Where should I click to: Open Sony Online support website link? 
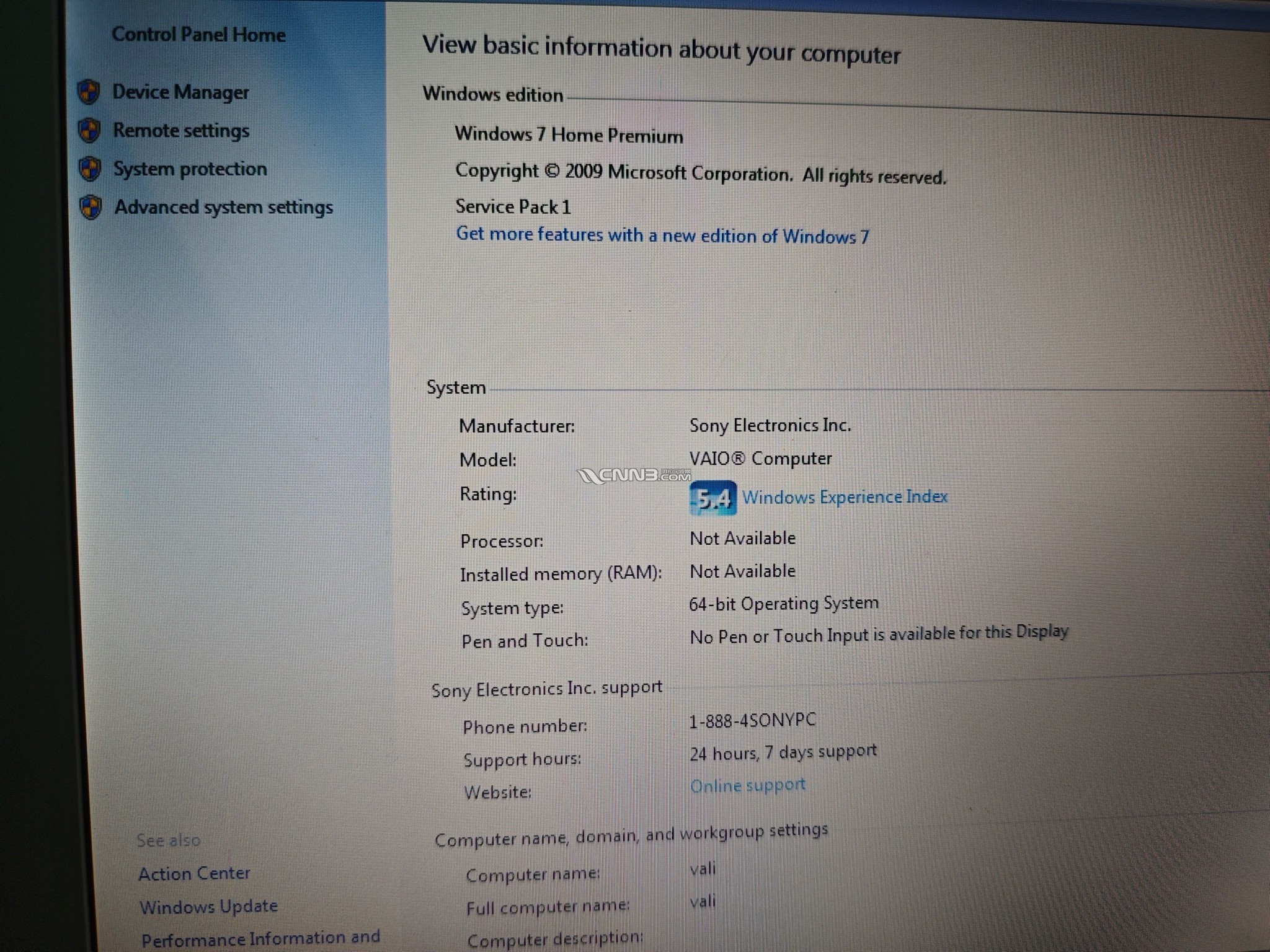(x=747, y=786)
